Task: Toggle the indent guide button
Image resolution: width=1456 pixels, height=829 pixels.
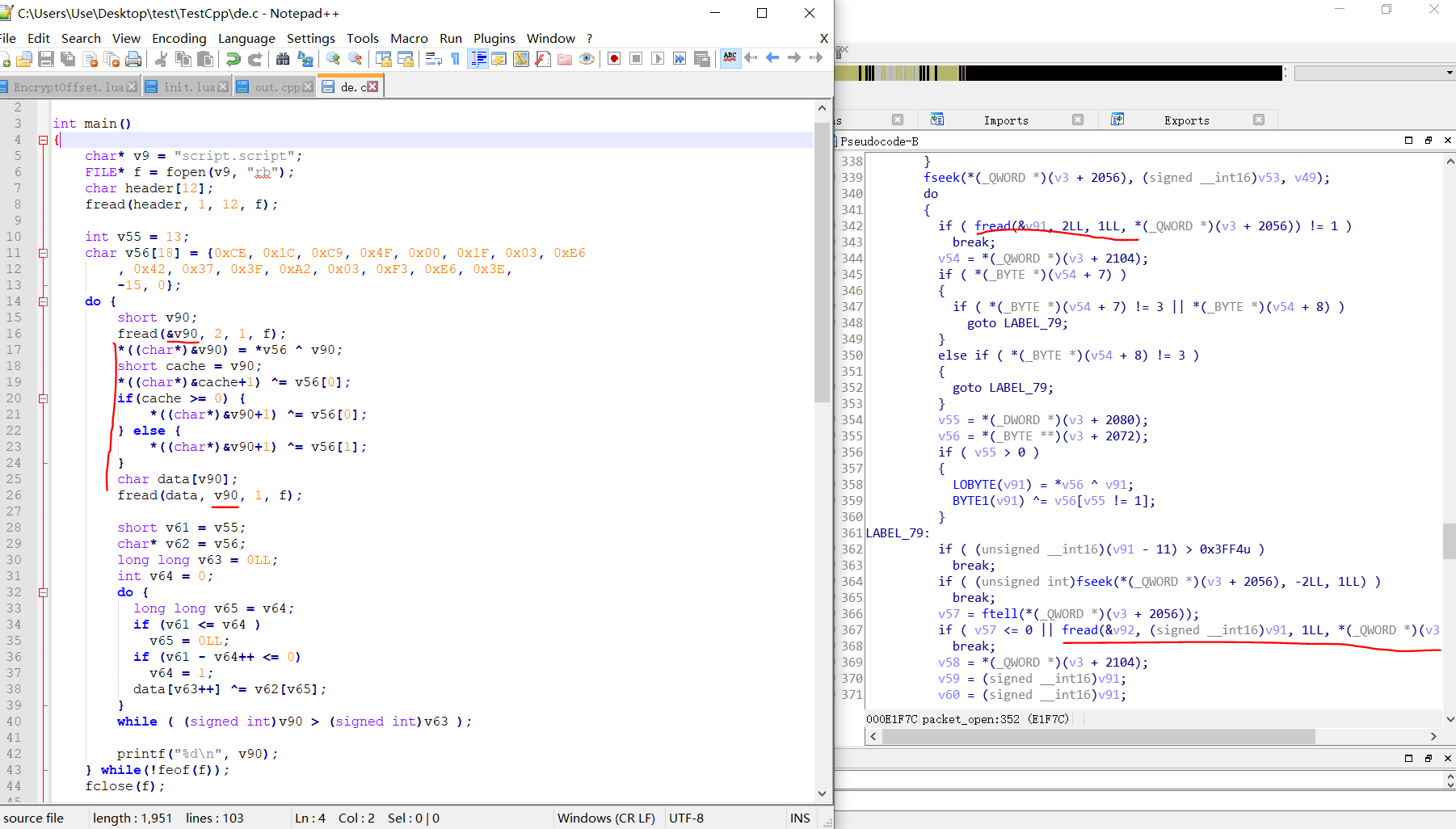Action: (478, 59)
